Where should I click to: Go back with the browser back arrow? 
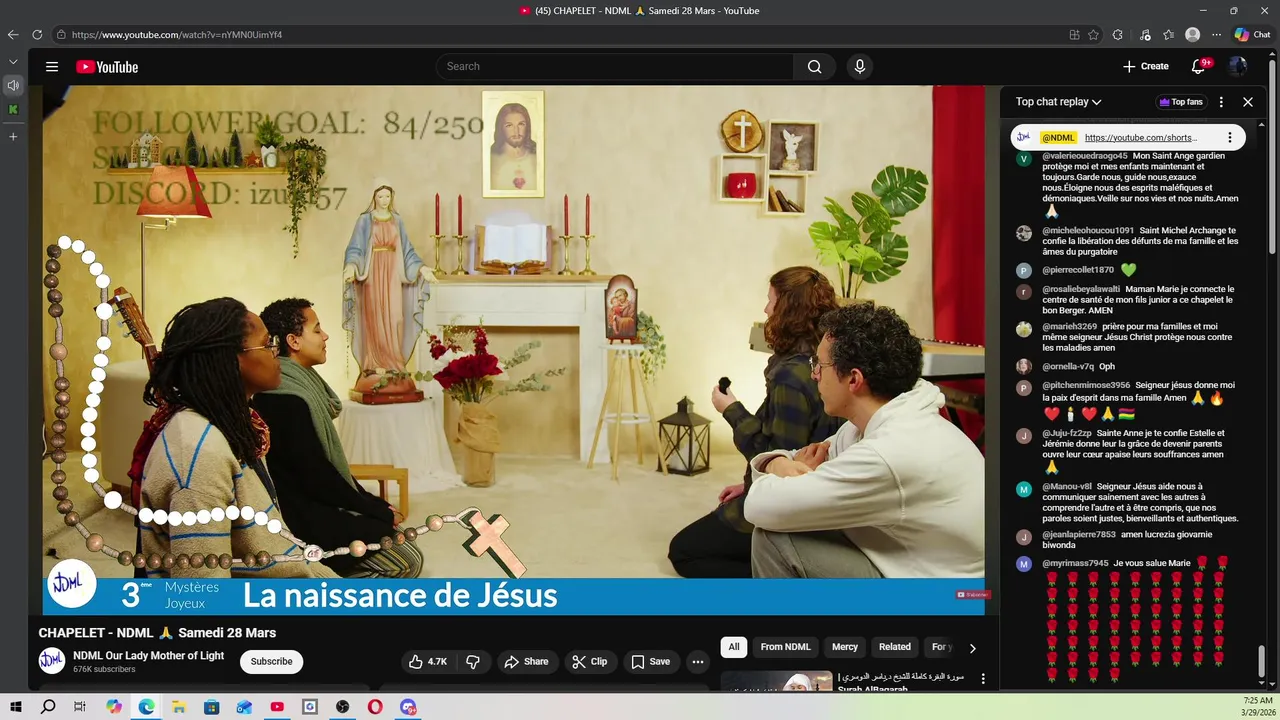pos(13,34)
